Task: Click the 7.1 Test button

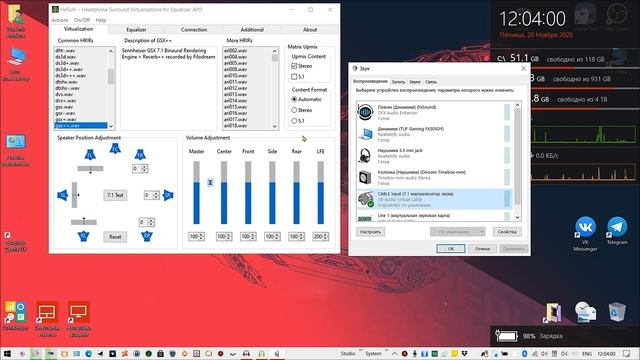Action: [x=115, y=195]
